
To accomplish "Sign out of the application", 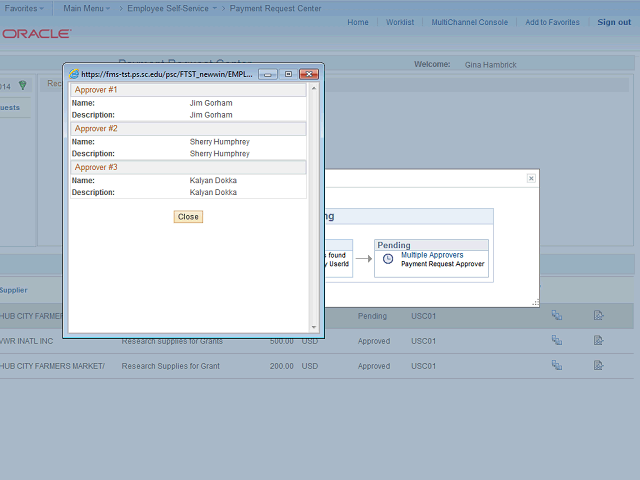I will (614, 22).
